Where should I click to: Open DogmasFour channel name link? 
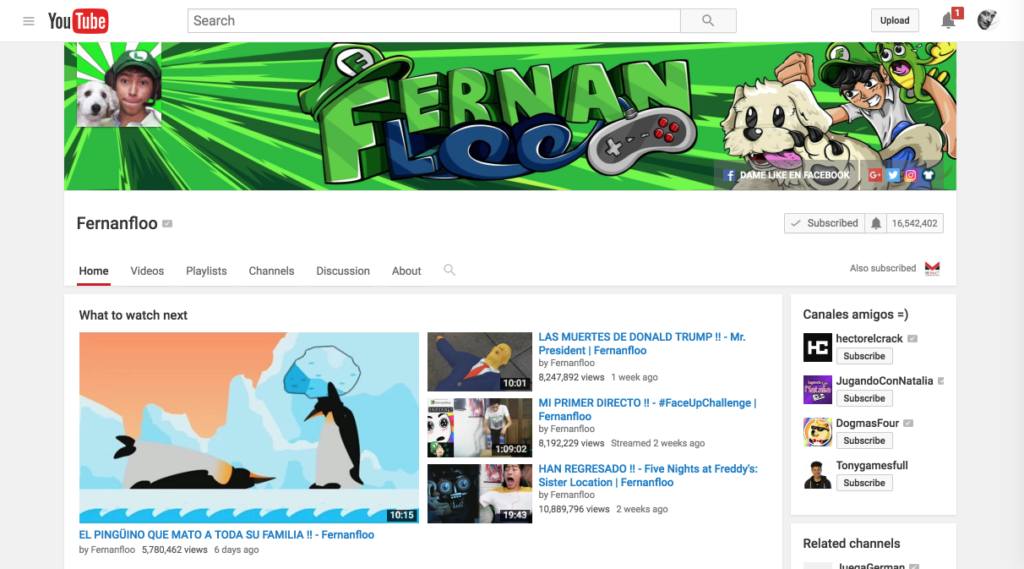pos(867,423)
